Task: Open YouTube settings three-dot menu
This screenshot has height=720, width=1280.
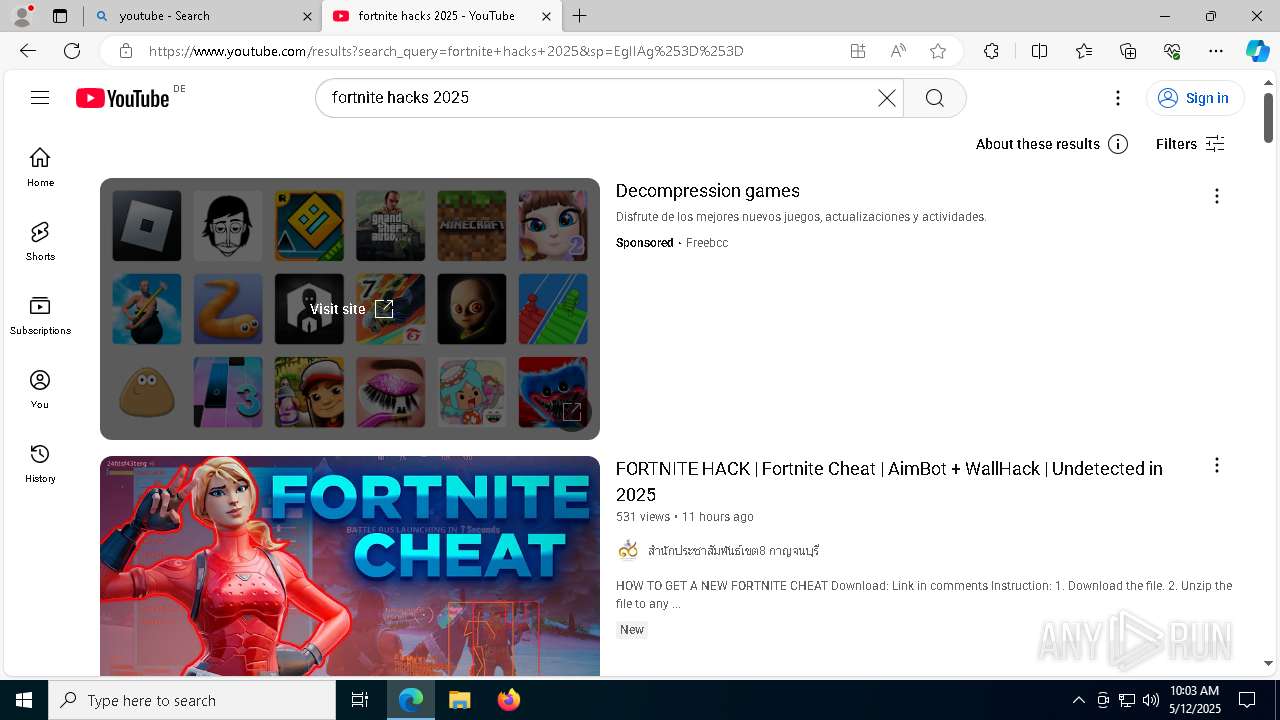Action: (1118, 97)
